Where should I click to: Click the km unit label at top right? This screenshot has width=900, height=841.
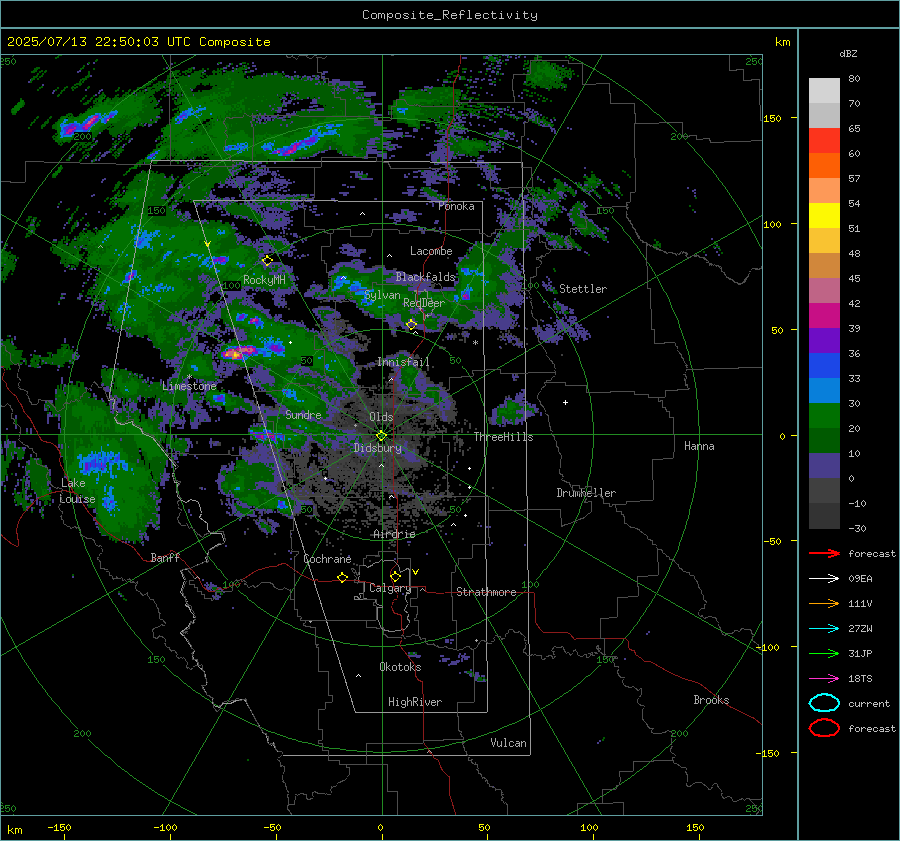[782, 42]
